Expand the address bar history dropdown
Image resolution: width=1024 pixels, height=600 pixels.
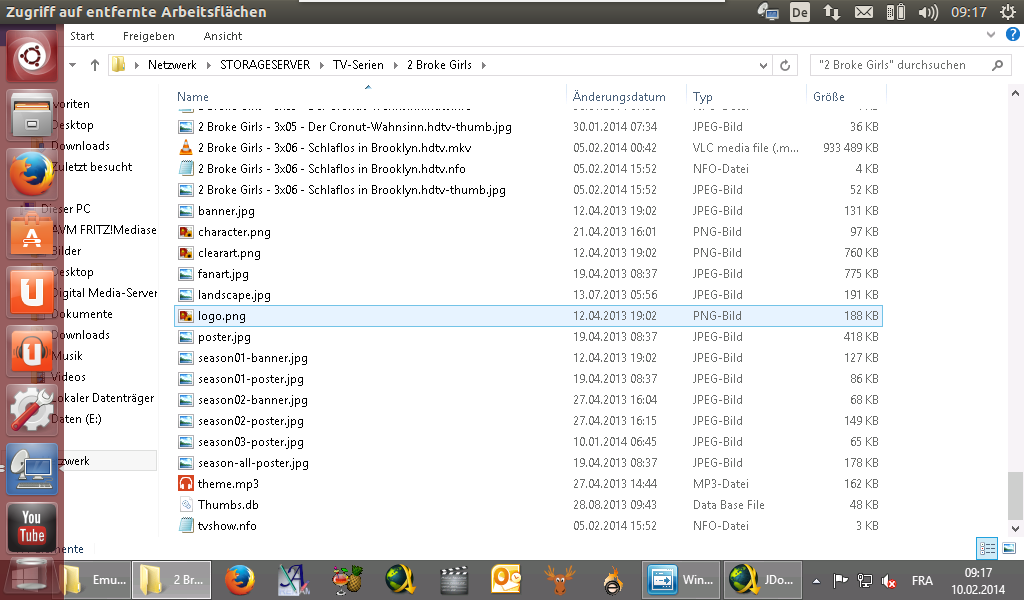click(x=763, y=65)
